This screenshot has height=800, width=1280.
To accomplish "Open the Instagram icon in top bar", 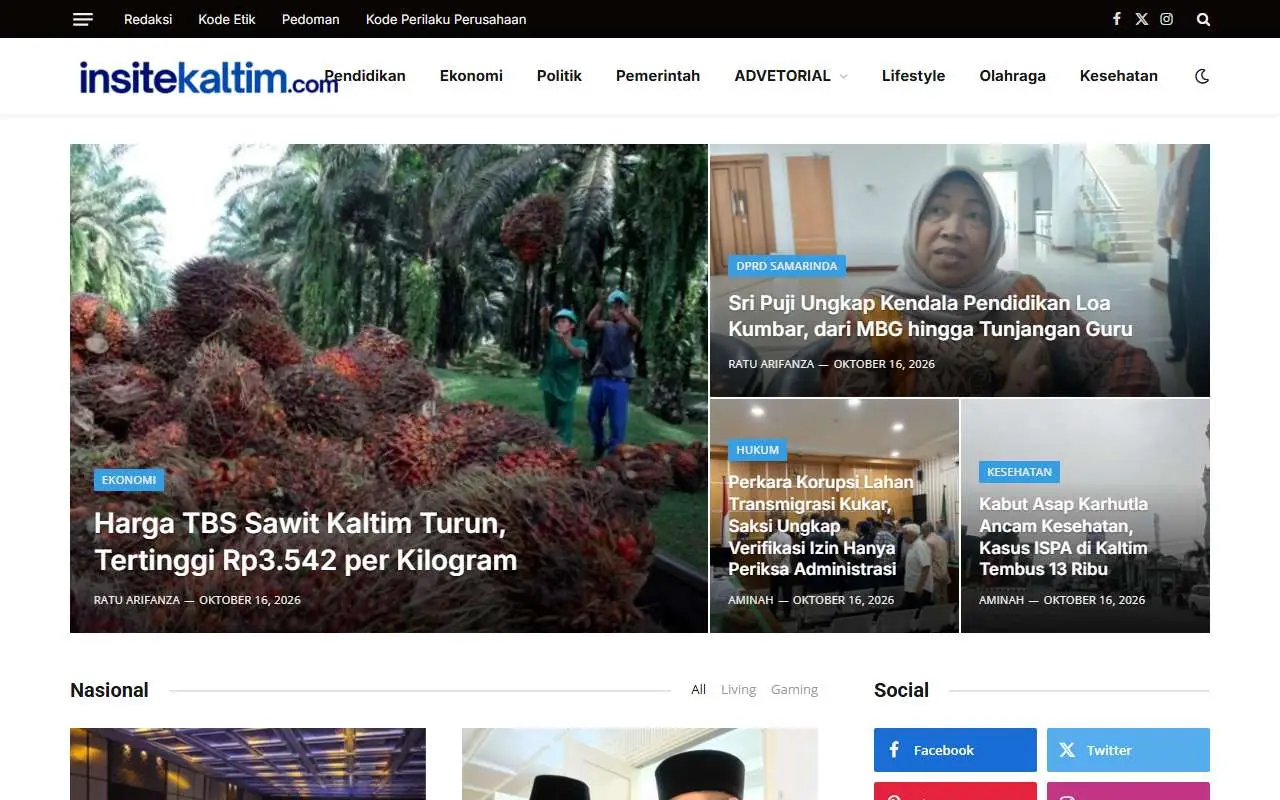I will [x=1167, y=19].
